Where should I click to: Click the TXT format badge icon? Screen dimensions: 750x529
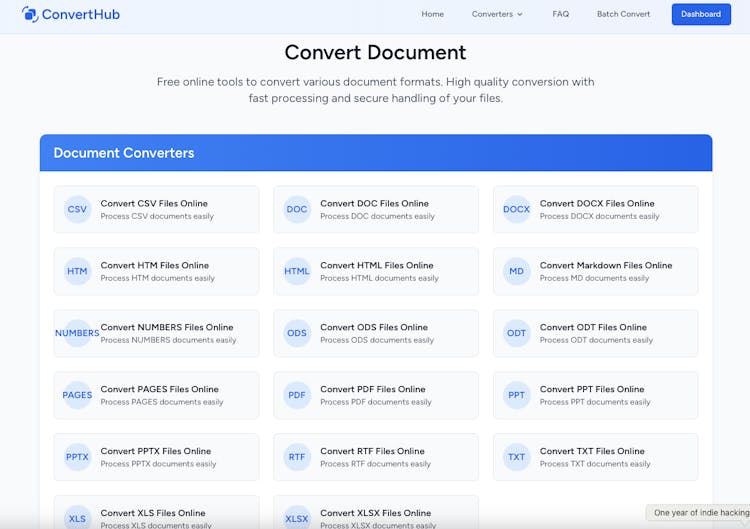tap(516, 457)
